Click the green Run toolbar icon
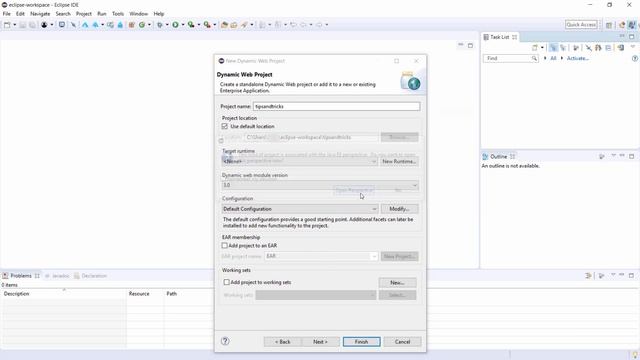 click(x=175, y=25)
